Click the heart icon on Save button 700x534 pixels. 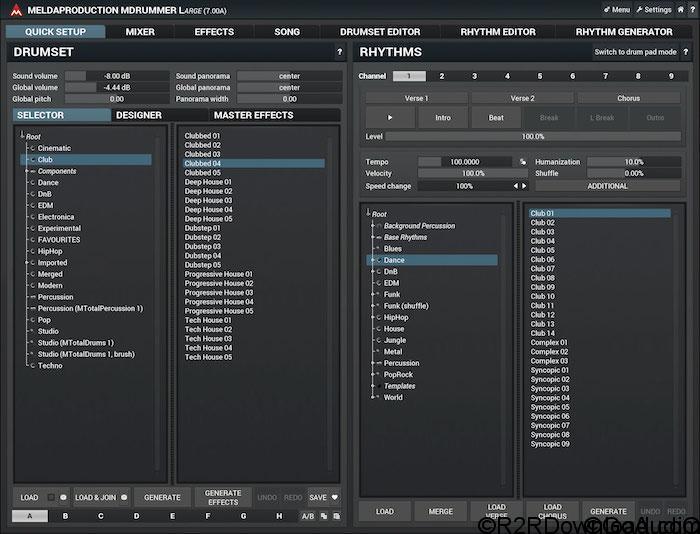(x=334, y=497)
